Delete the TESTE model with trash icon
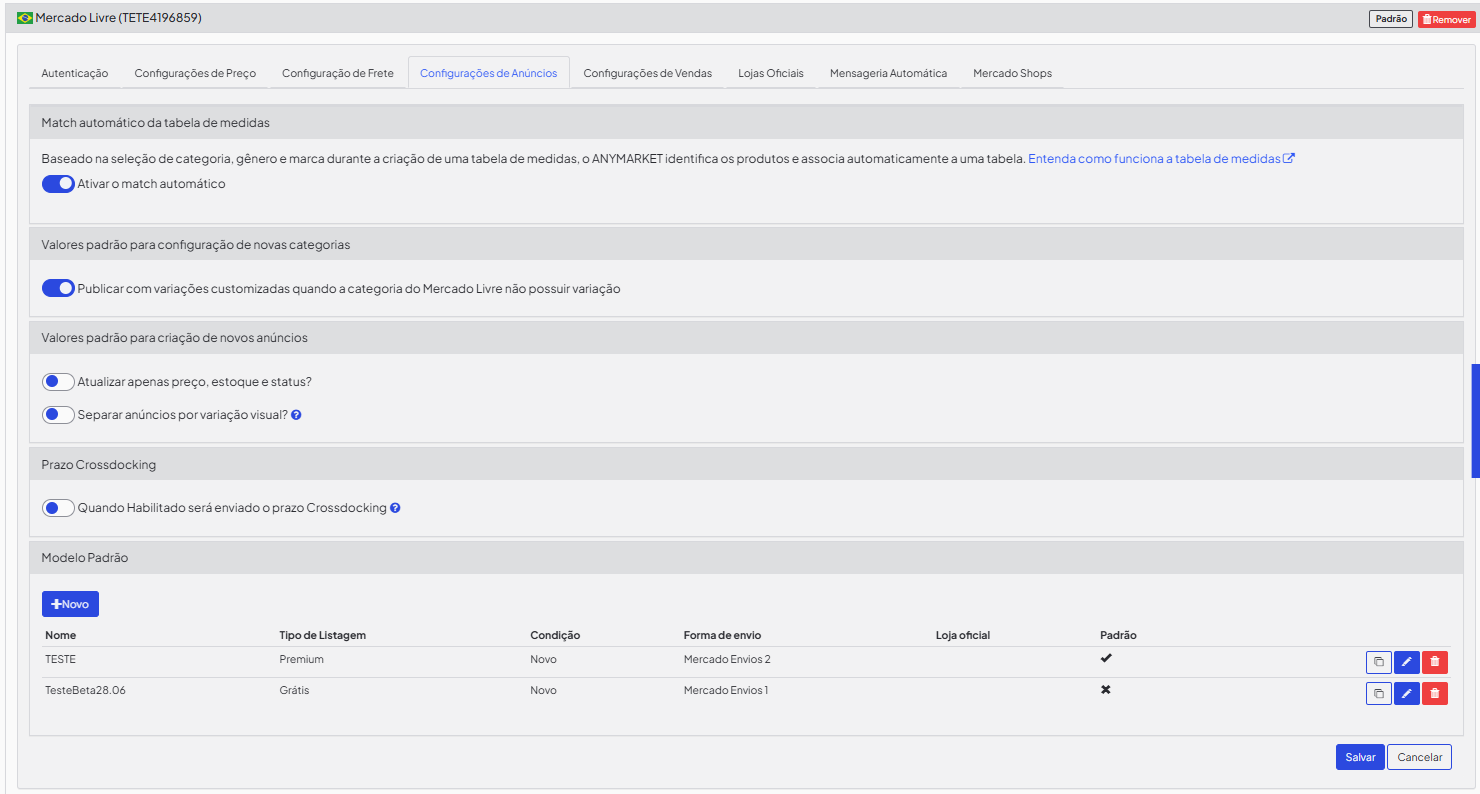Image resolution: width=1480 pixels, height=794 pixels. click(1435, 662)
